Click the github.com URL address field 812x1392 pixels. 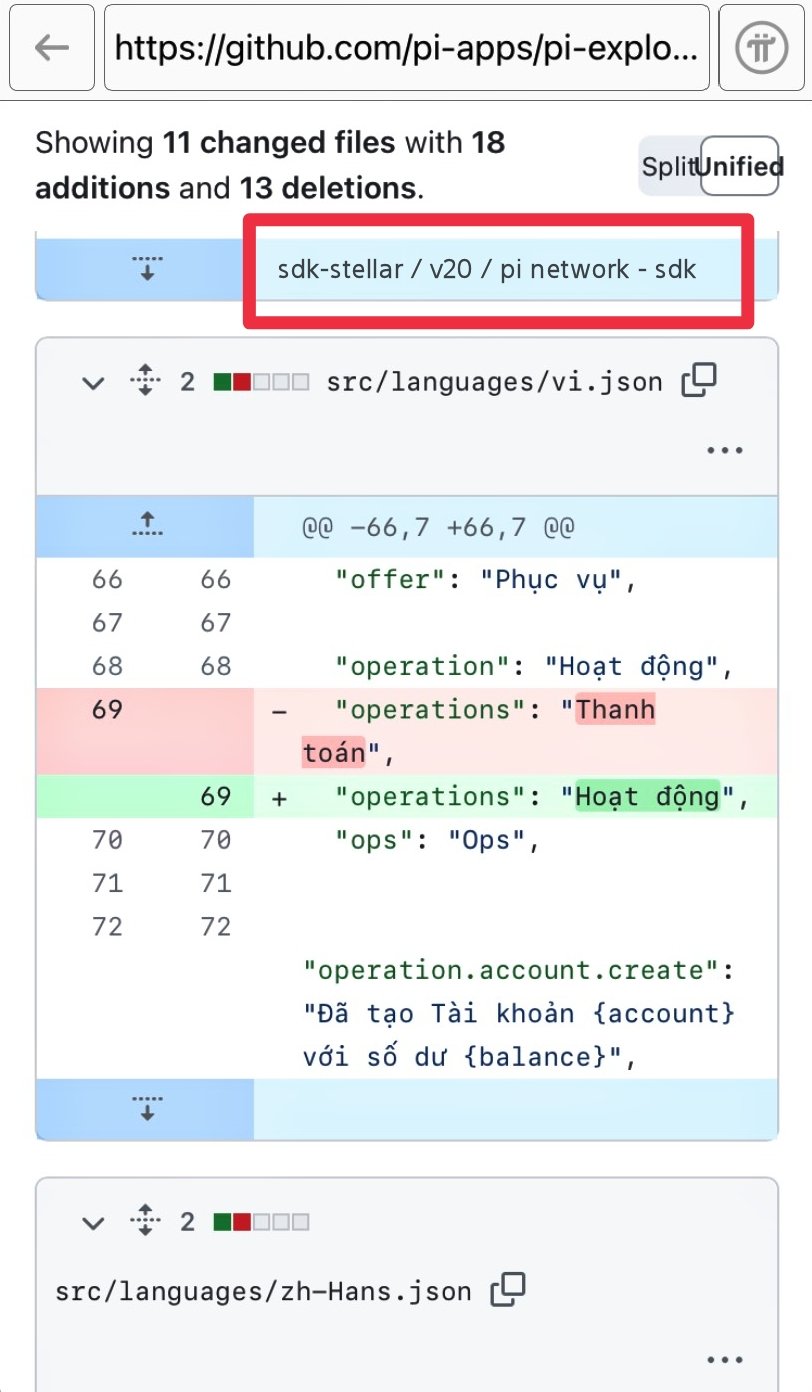406,48
